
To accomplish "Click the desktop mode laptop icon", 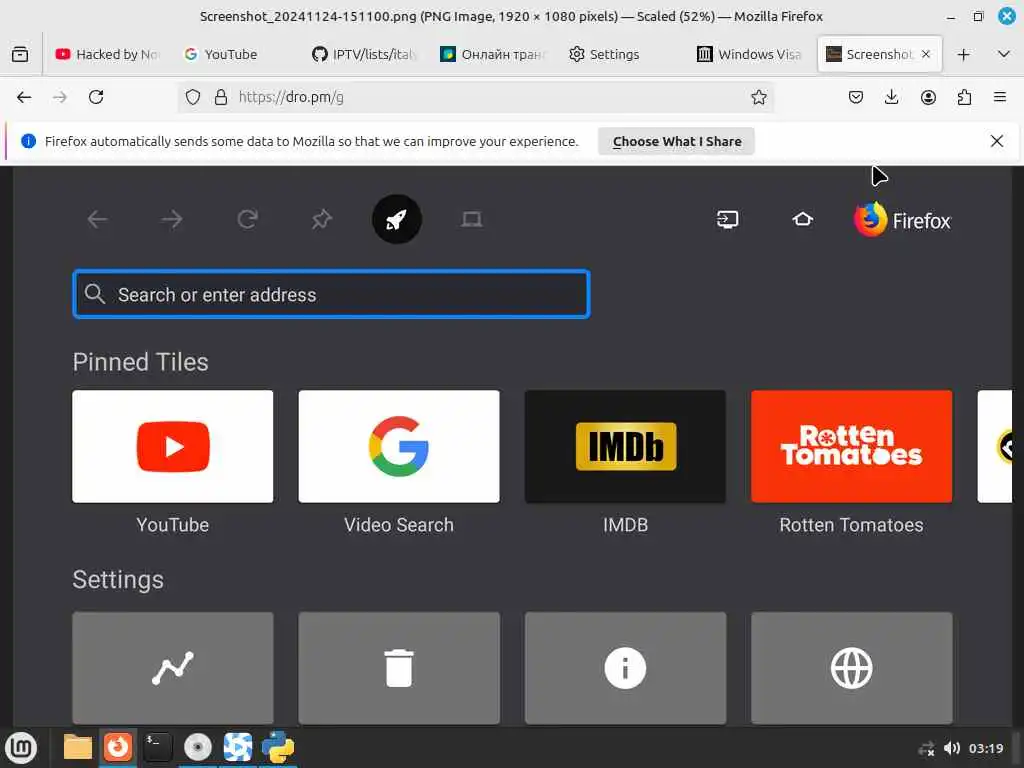I will [x=472, y=219].
